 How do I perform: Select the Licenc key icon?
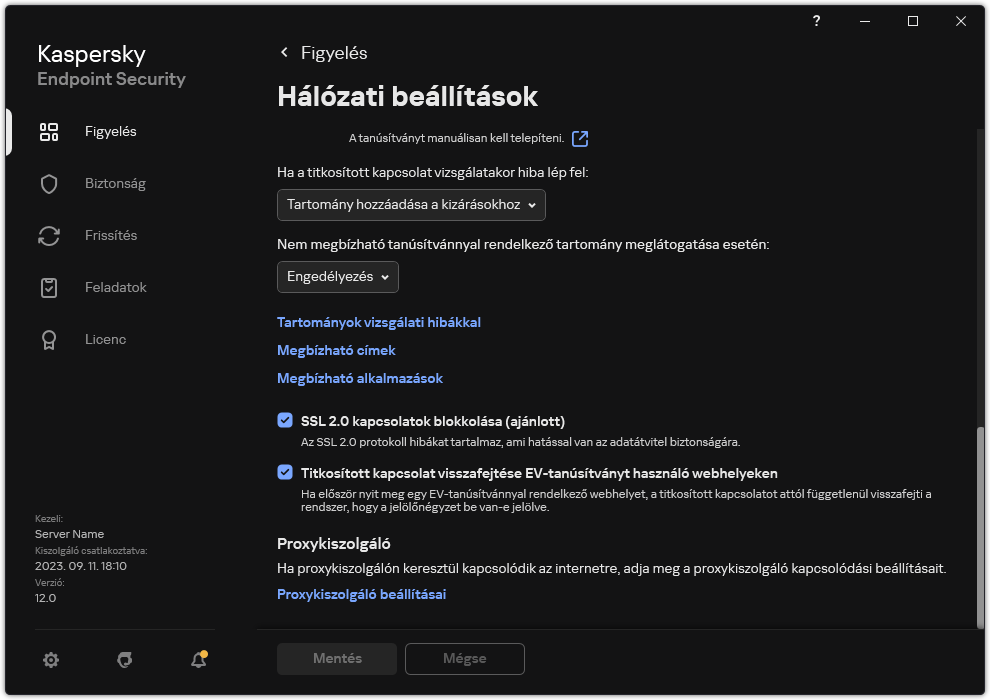pyautogui.click(x=49, y=339)
